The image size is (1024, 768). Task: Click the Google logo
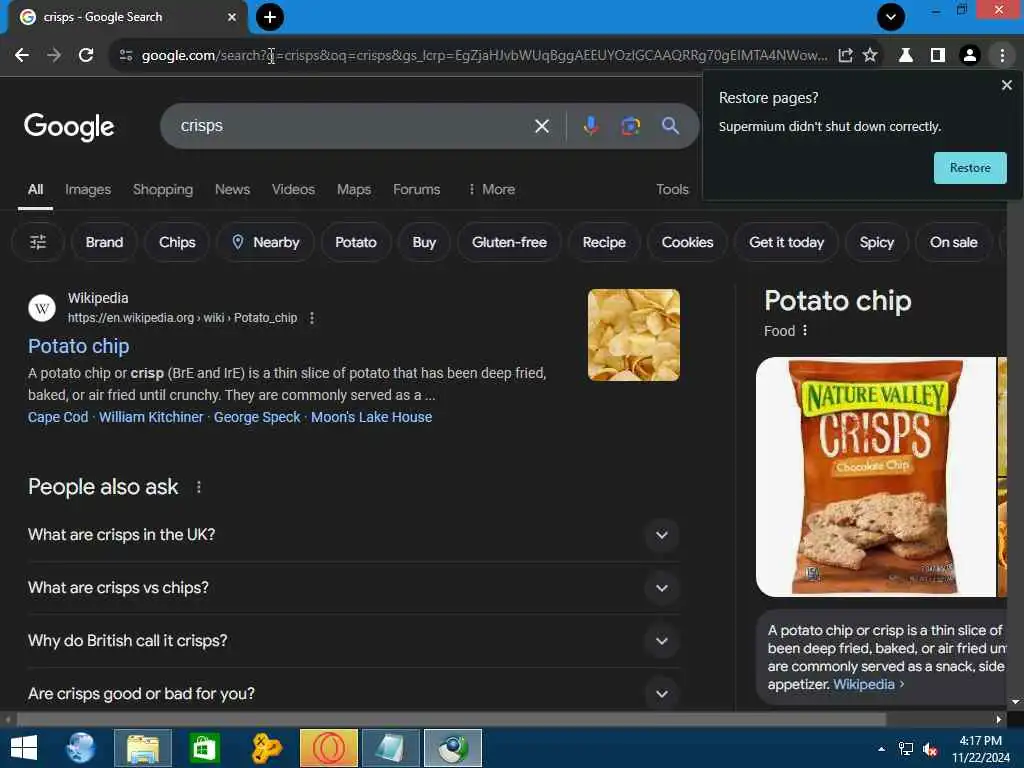tap(69, 127)
